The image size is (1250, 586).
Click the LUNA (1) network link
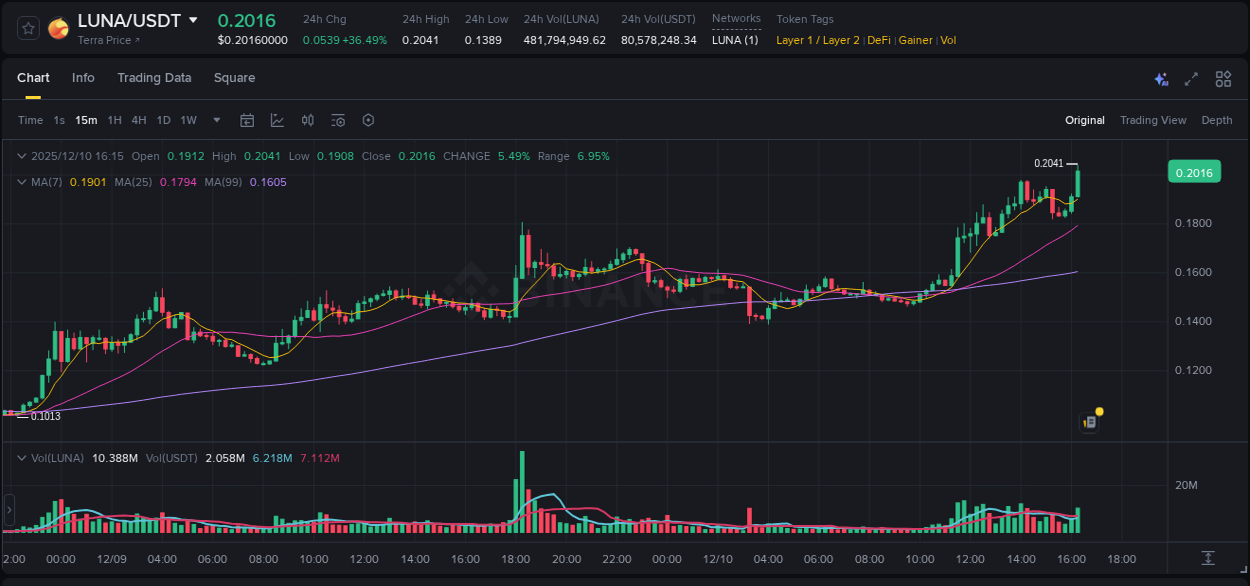coord(735,40)
